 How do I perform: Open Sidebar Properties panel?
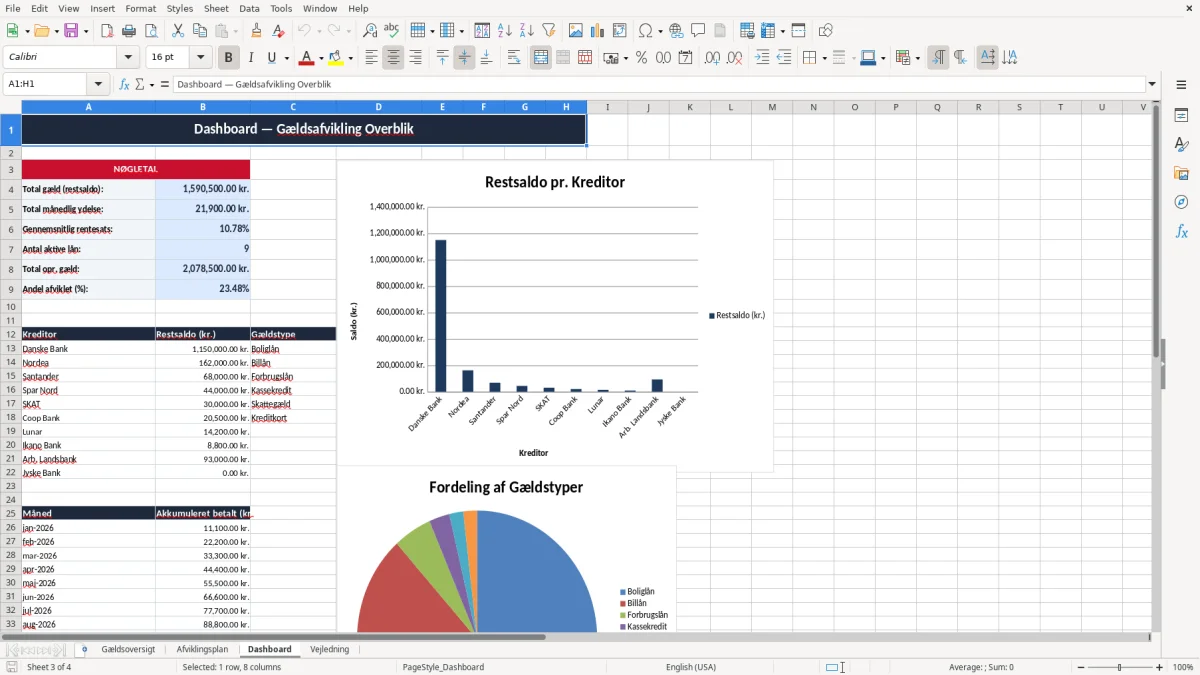click(x=1181, y=115)
